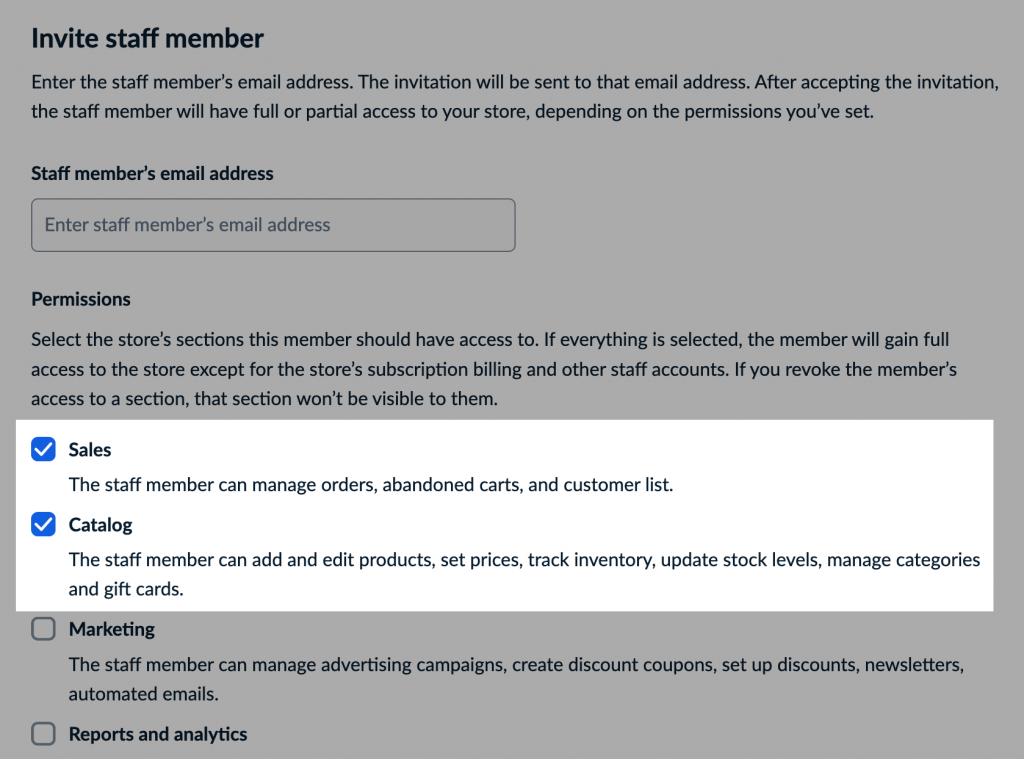Click the Catalog label text
The width and height of the screenshot is (1024, 759).
(x=100, y=524)
